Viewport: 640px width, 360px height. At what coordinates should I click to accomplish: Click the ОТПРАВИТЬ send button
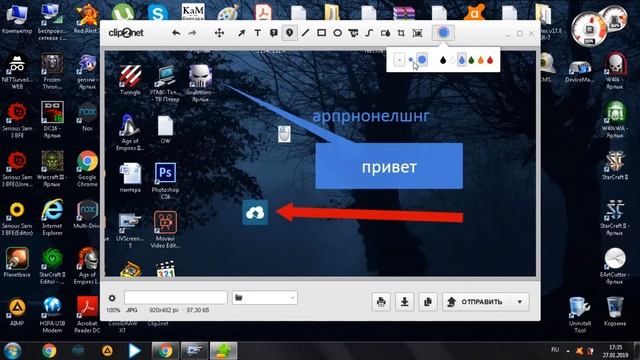tap(477, 302)
